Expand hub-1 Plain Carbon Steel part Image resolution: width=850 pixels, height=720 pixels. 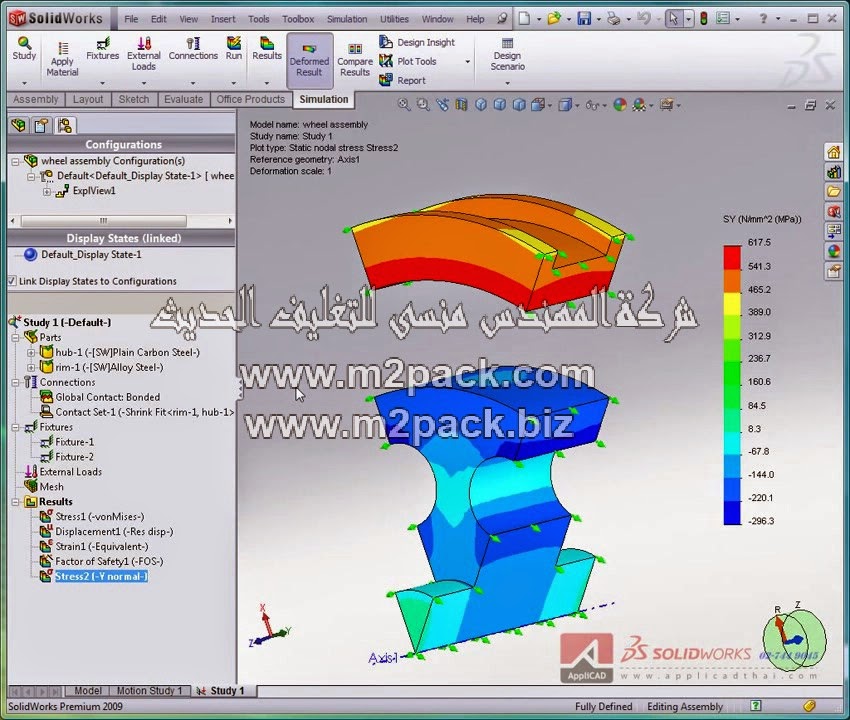(31, 352)
